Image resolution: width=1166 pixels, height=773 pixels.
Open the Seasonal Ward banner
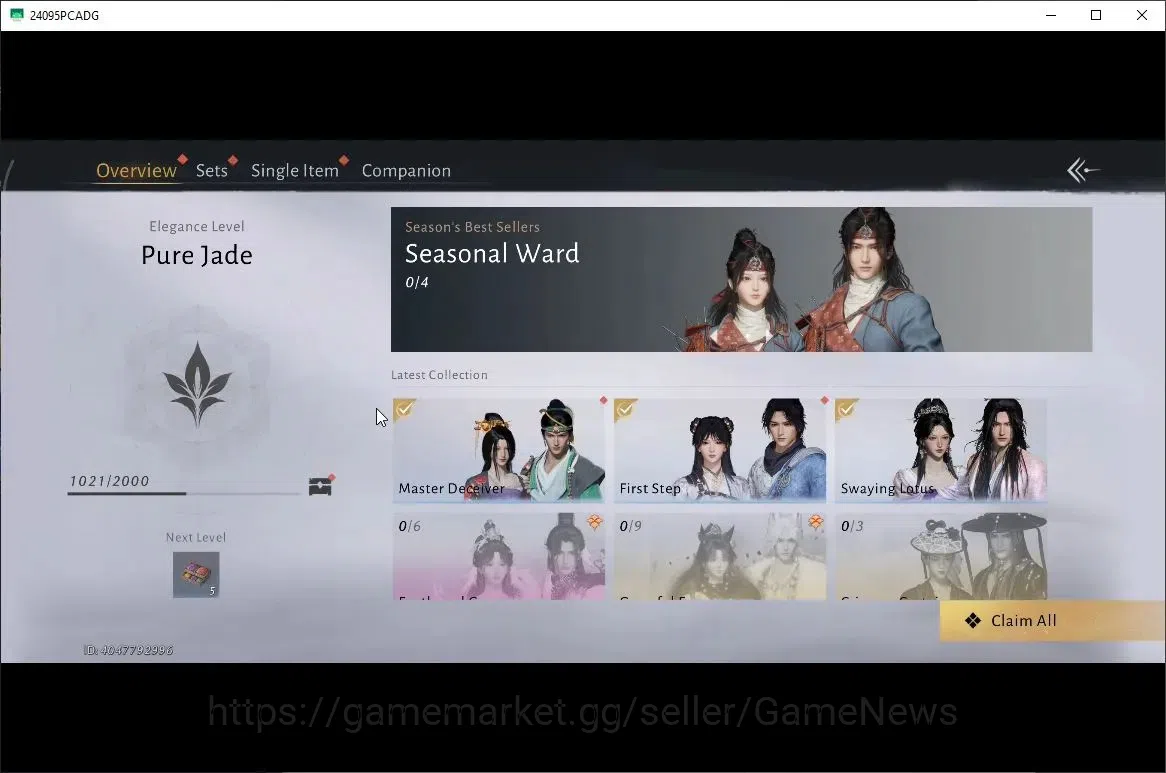(741, 279)
